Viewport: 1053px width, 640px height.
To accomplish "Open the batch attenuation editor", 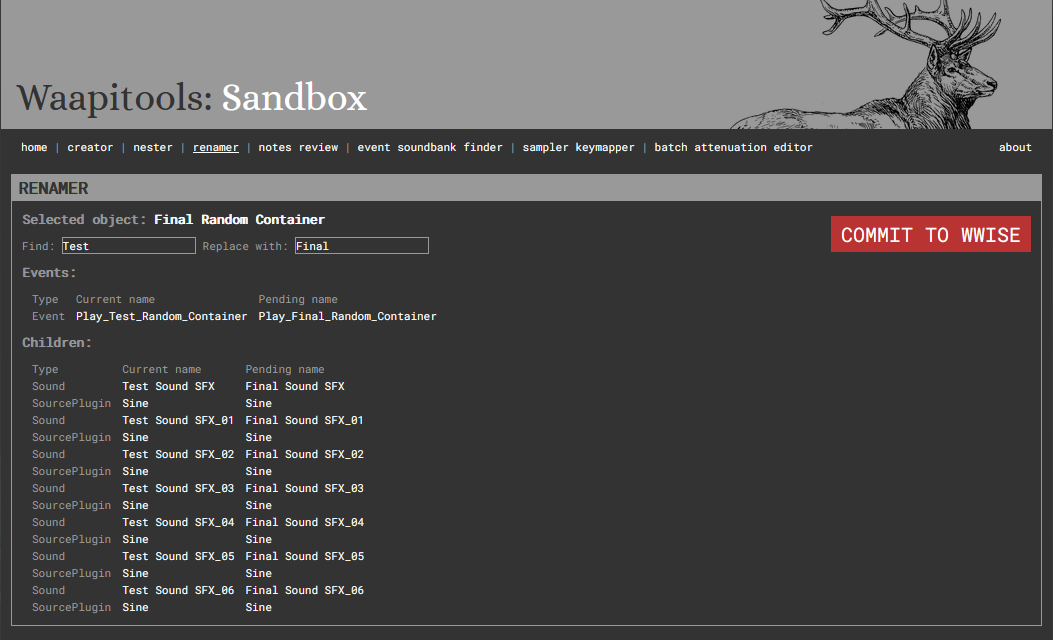I will coord(733,147).
